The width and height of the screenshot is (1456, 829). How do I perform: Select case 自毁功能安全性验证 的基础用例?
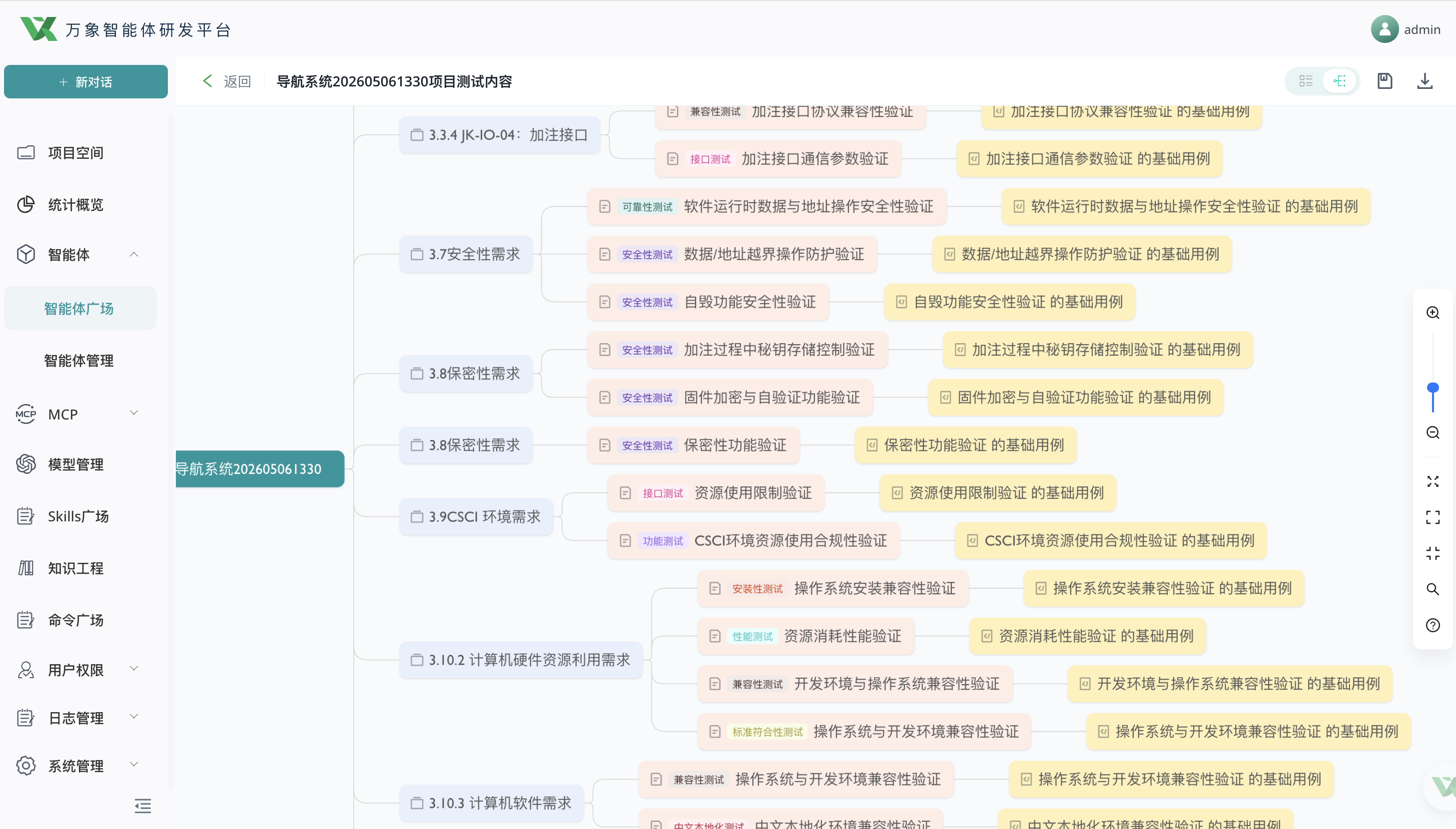tap(1009, 302)
